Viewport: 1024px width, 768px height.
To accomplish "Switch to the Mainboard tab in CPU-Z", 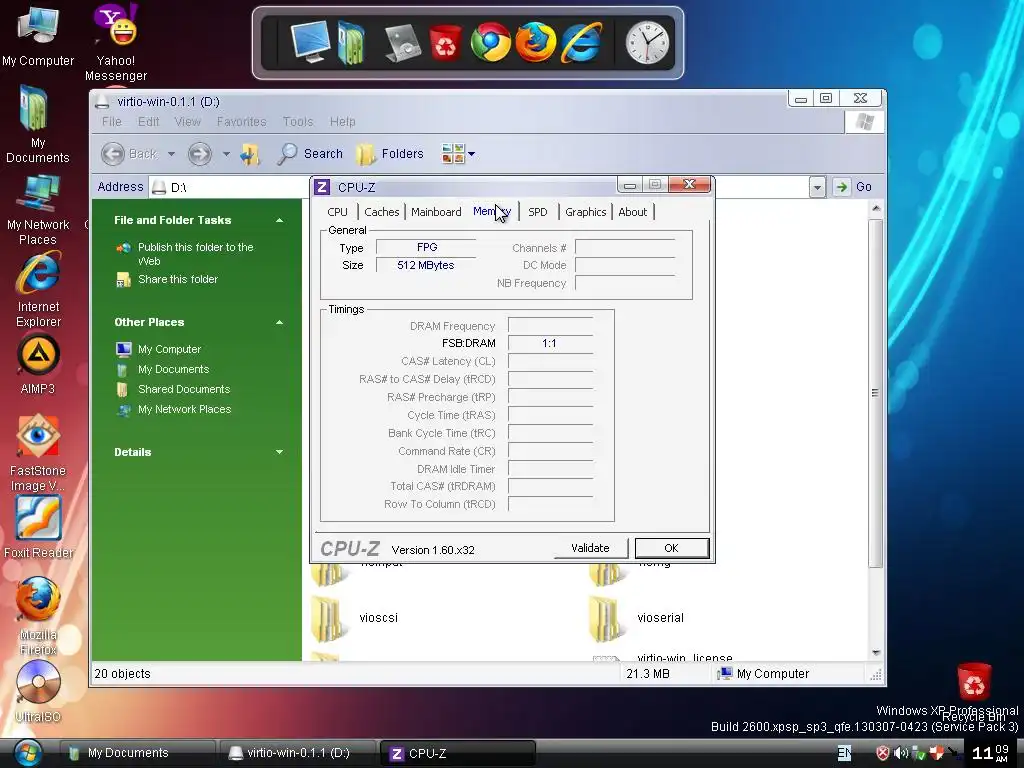I will click(x=436, y=212).
